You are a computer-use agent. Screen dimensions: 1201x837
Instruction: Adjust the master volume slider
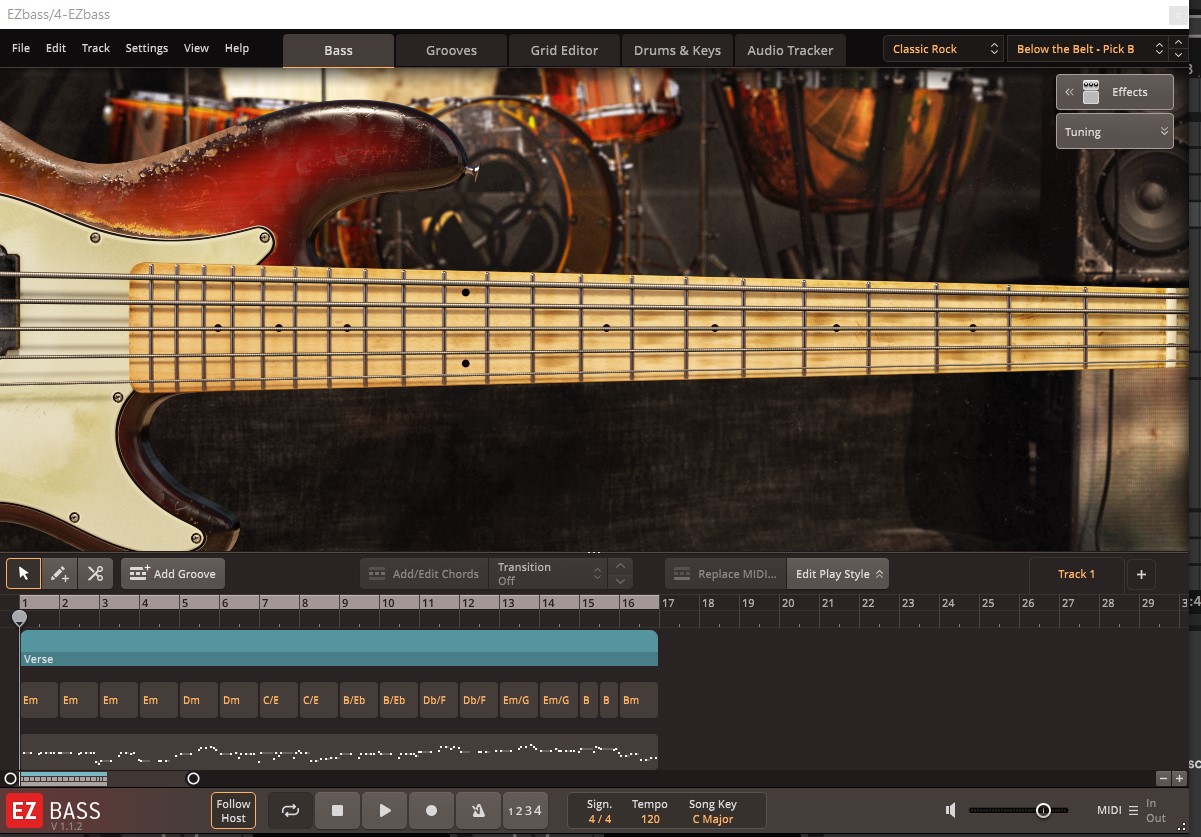[1042, 811]
